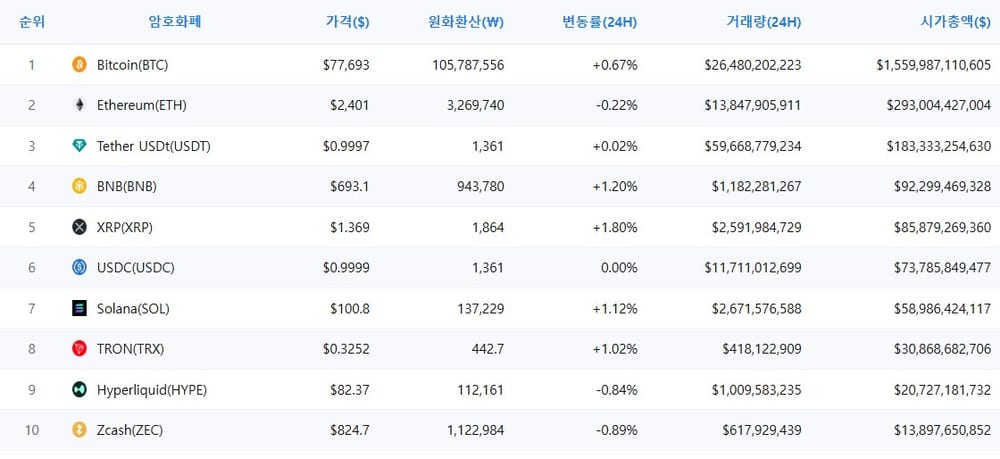This screenshot has height=459, width=1000.
Task: Select the market cap $58,986,424,117
Action: pyautogui.click(x=942, y=309)
